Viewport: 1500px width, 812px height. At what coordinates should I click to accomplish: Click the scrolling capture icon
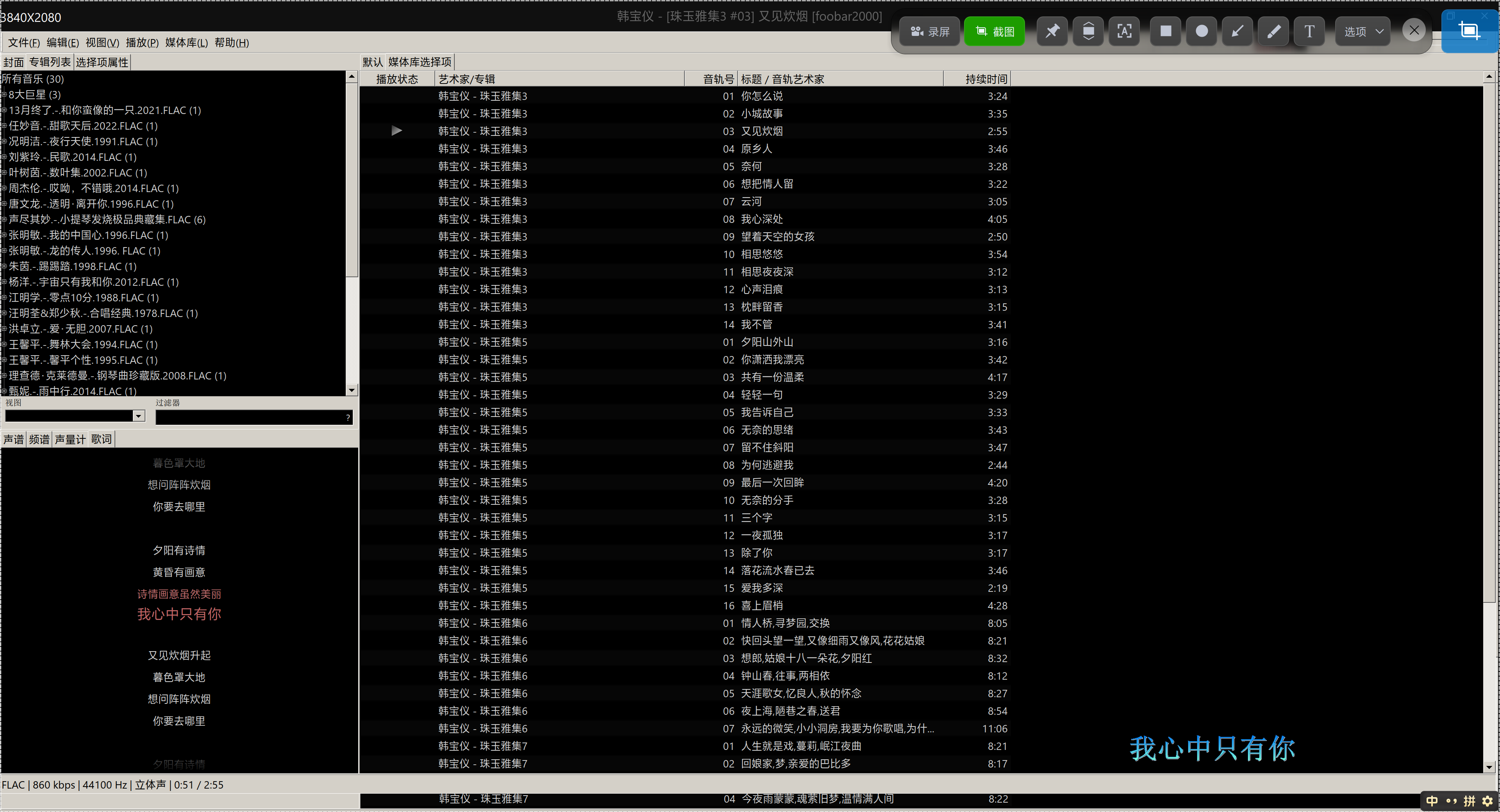(x=1088, y=32)
